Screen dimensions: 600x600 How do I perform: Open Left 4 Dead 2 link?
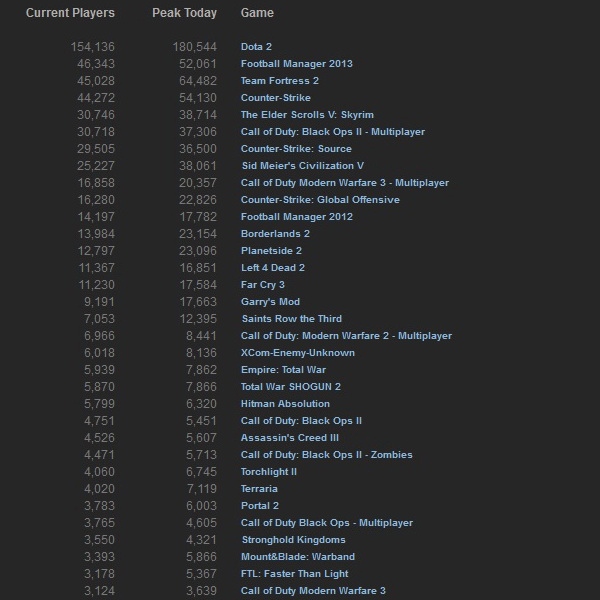coord(272,267)
